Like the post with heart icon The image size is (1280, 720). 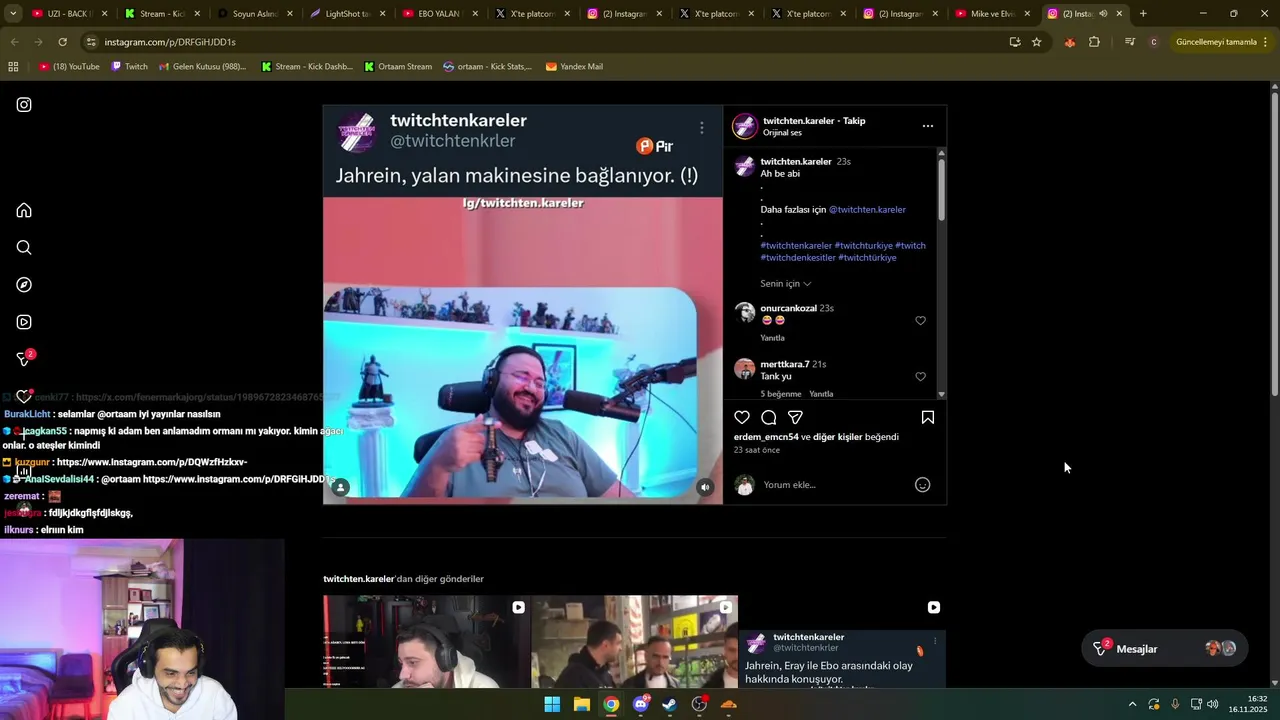click(742, 417)
